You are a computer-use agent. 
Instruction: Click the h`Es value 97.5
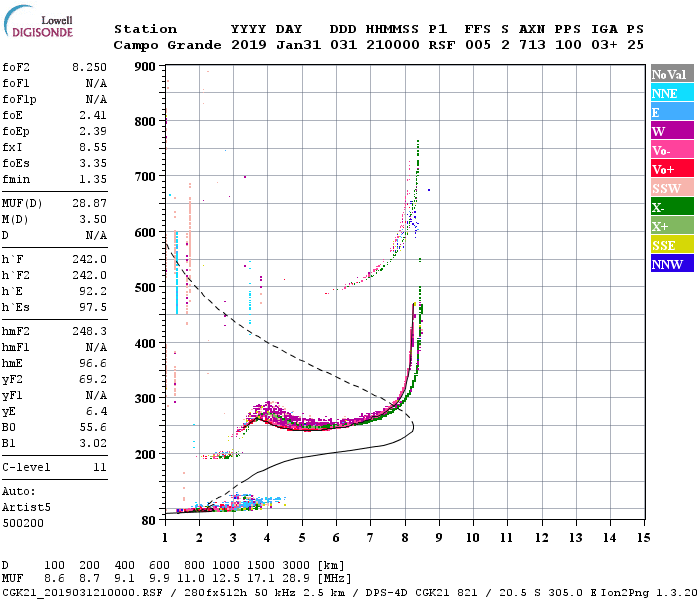click(x=93, y=308)
